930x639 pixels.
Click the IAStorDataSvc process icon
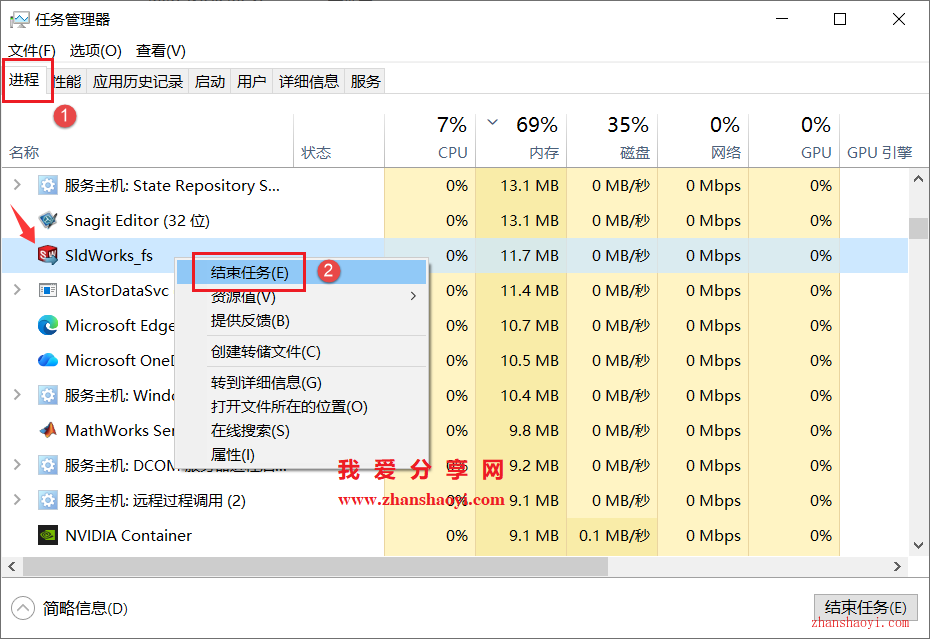47,290
